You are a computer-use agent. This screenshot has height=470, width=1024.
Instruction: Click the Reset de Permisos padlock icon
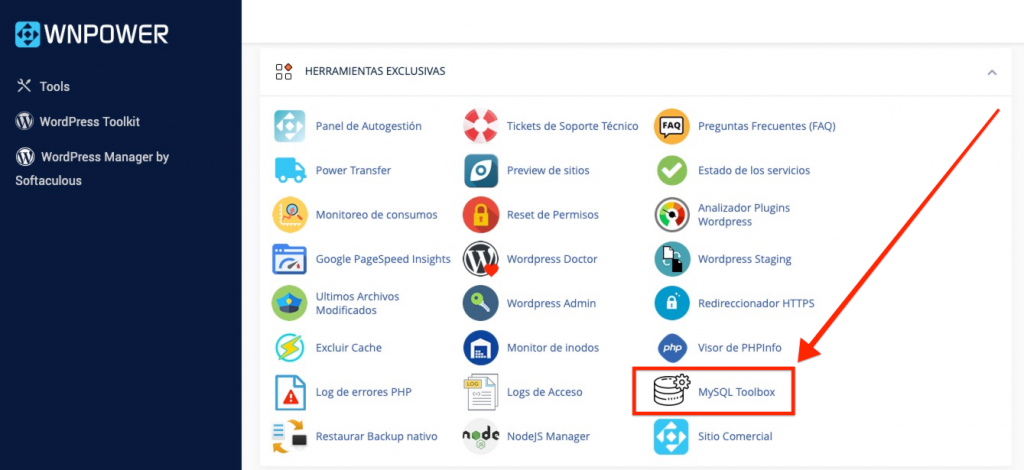(481, 215)
